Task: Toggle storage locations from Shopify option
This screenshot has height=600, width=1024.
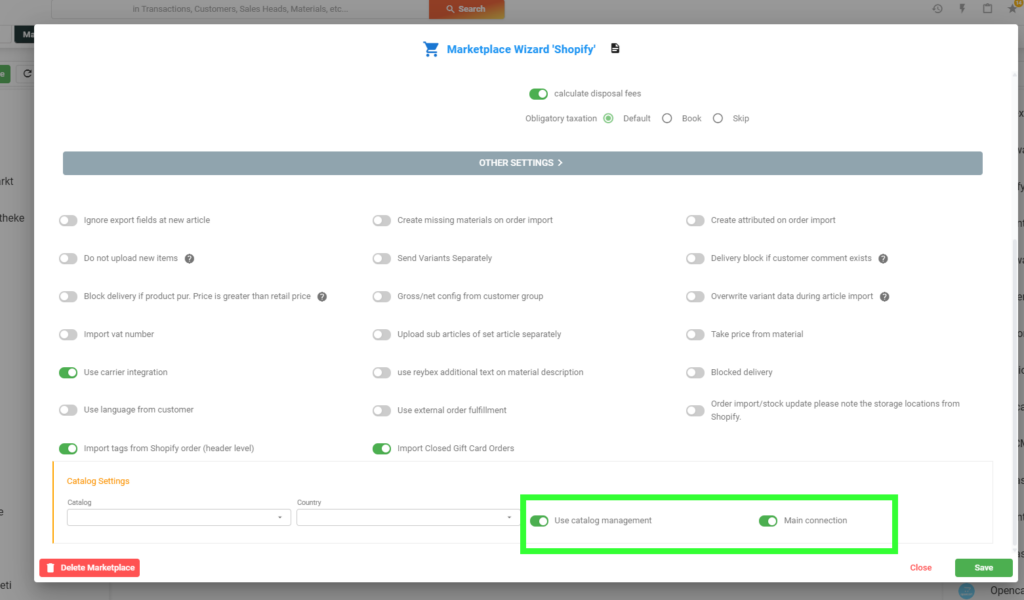Action: [695, 411]
